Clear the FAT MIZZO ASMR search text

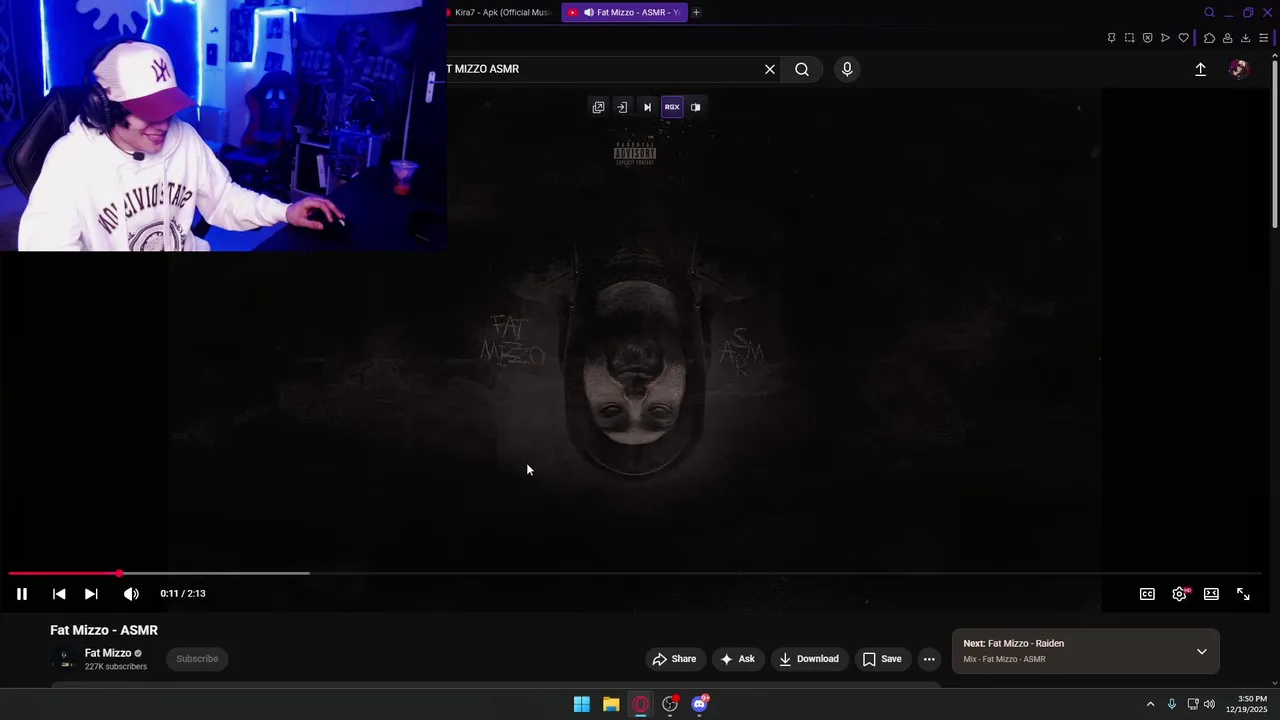pos(770,69)
